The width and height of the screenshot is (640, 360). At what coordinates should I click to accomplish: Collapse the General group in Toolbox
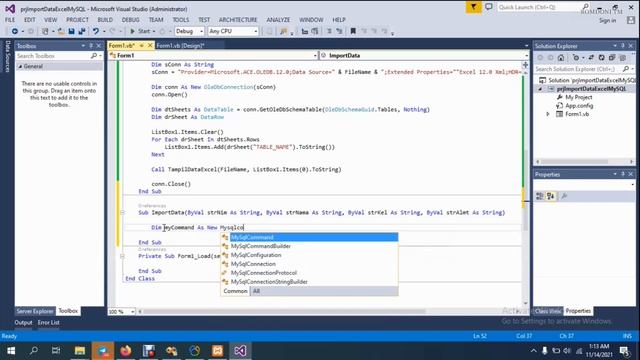(x=20, y=66)
